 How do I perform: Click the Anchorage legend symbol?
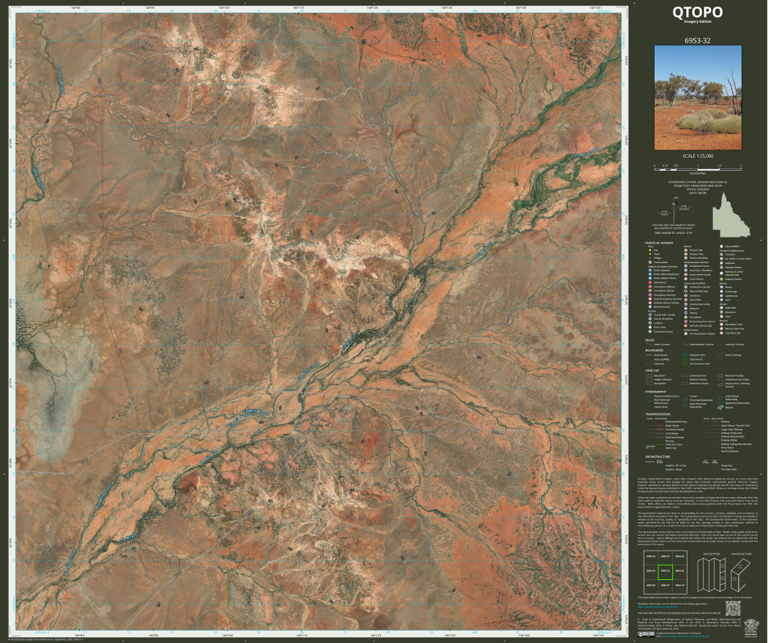coord(721,291)
